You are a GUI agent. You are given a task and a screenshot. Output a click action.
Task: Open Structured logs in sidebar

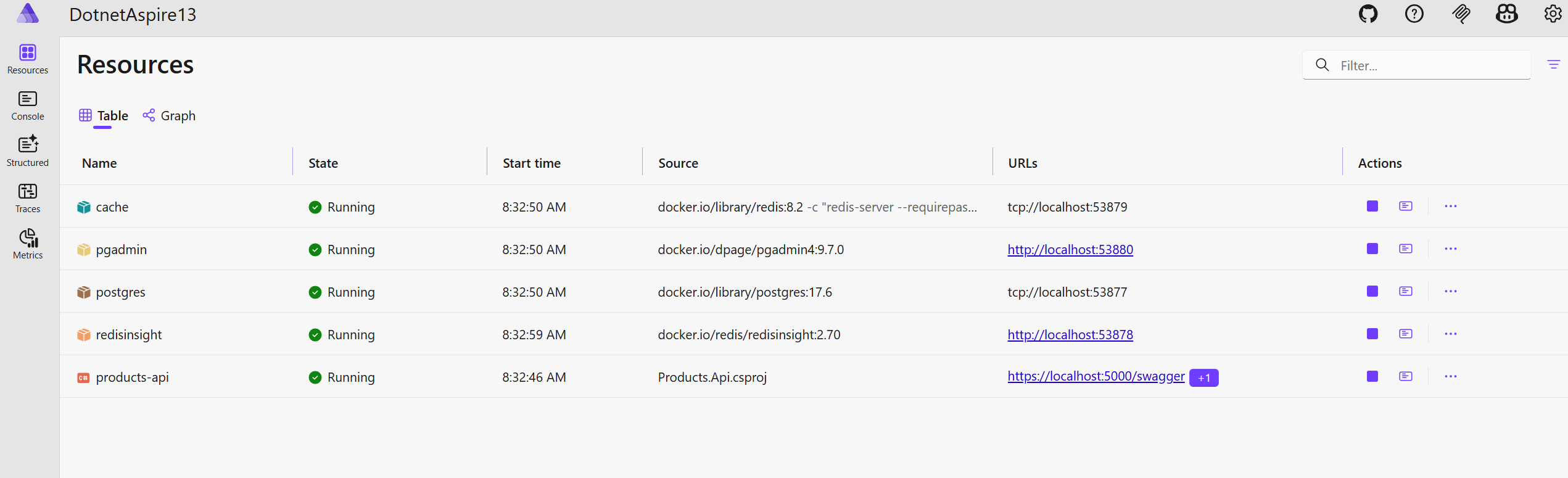[x=28, y=152]
